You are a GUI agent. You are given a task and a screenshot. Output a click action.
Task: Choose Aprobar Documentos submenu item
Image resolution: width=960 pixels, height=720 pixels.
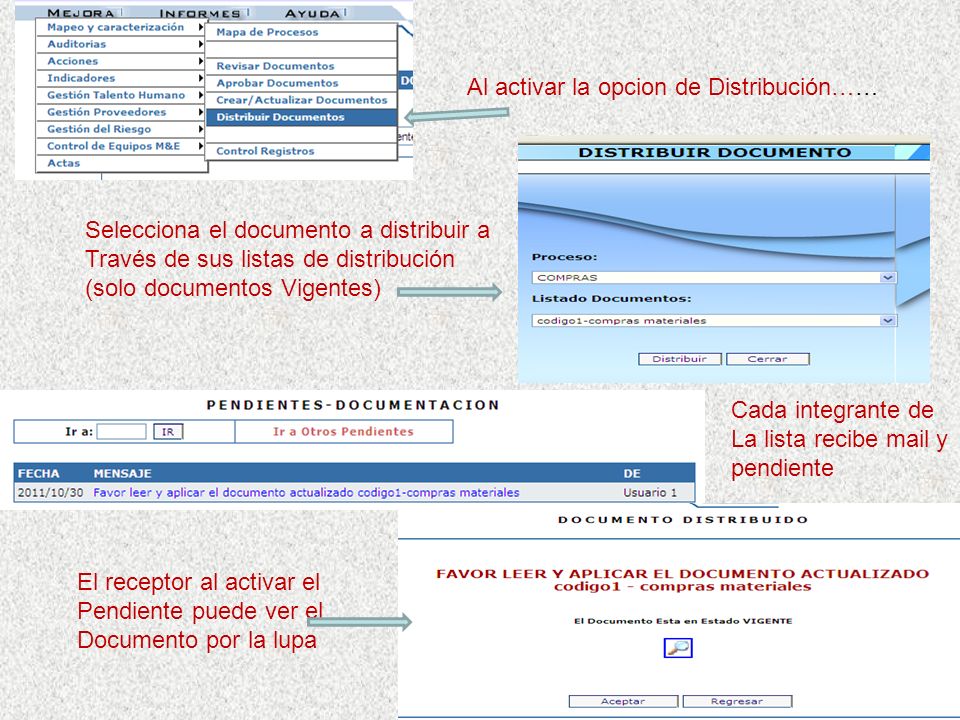(x=301, y=83)
